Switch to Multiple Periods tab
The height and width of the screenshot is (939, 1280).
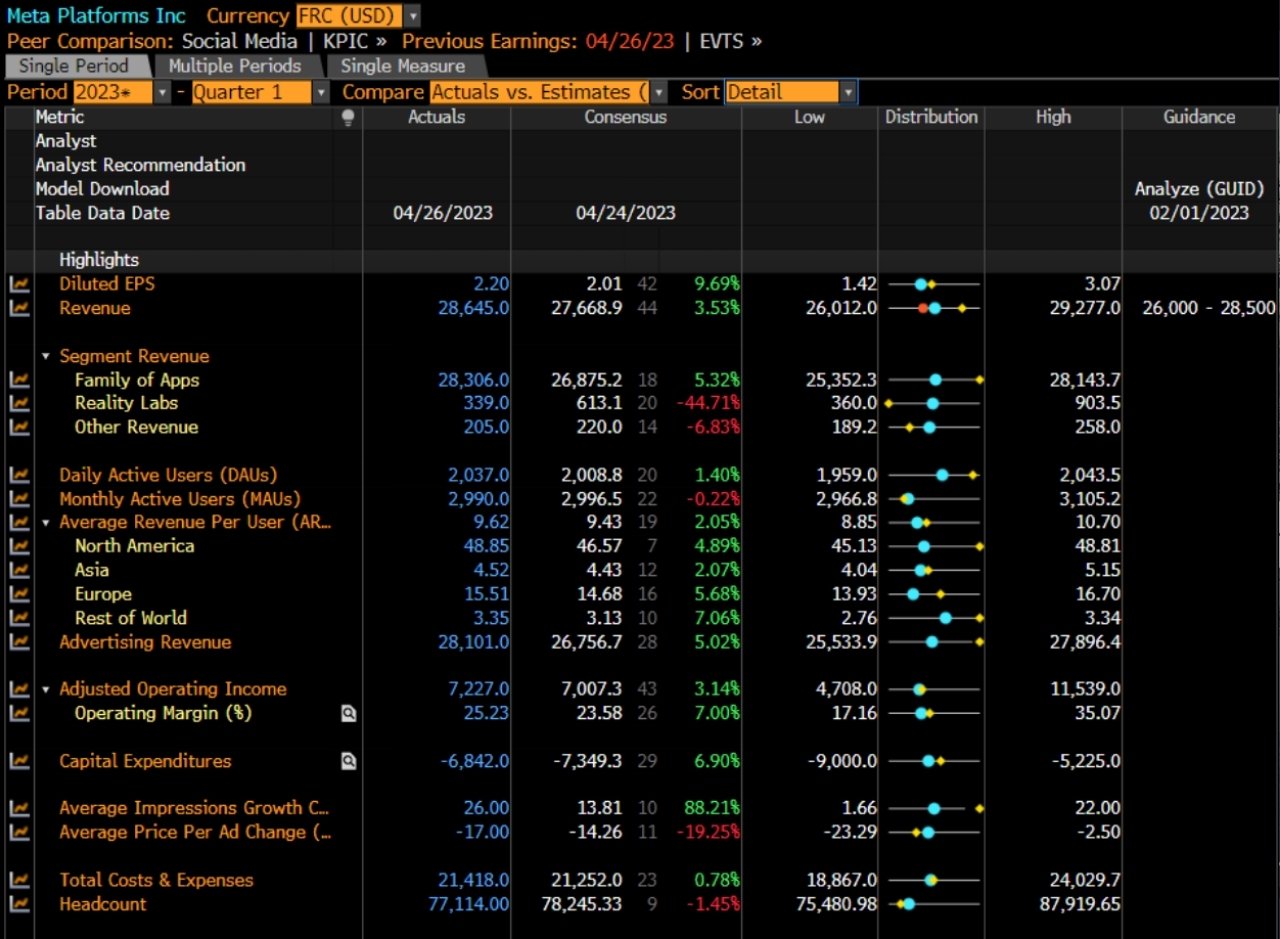coord(235,66)
